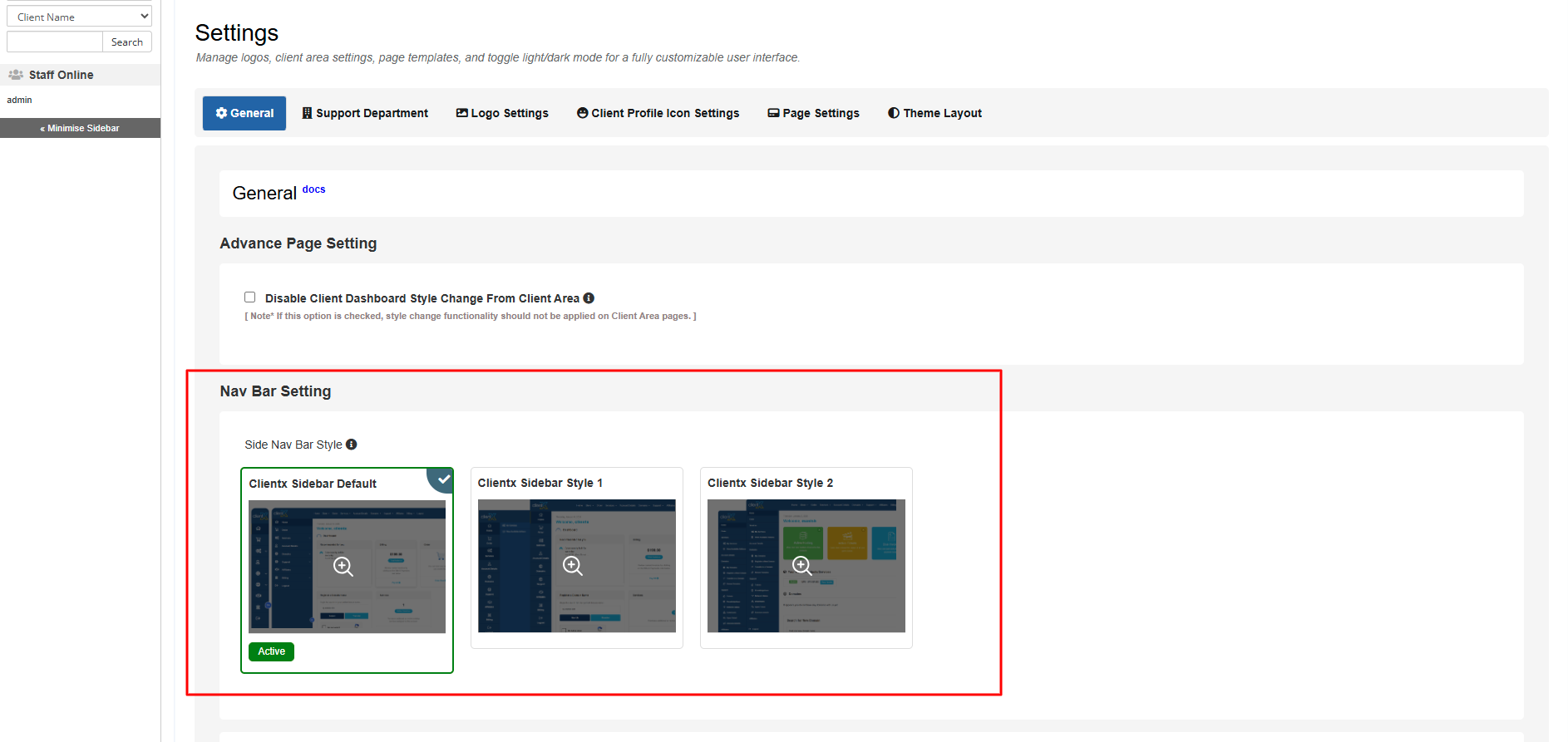Viewport: 1568px width, 742px height.
Task: Zoom preview of Clientx Sidebar Default
Action: (x=343, y=567)
